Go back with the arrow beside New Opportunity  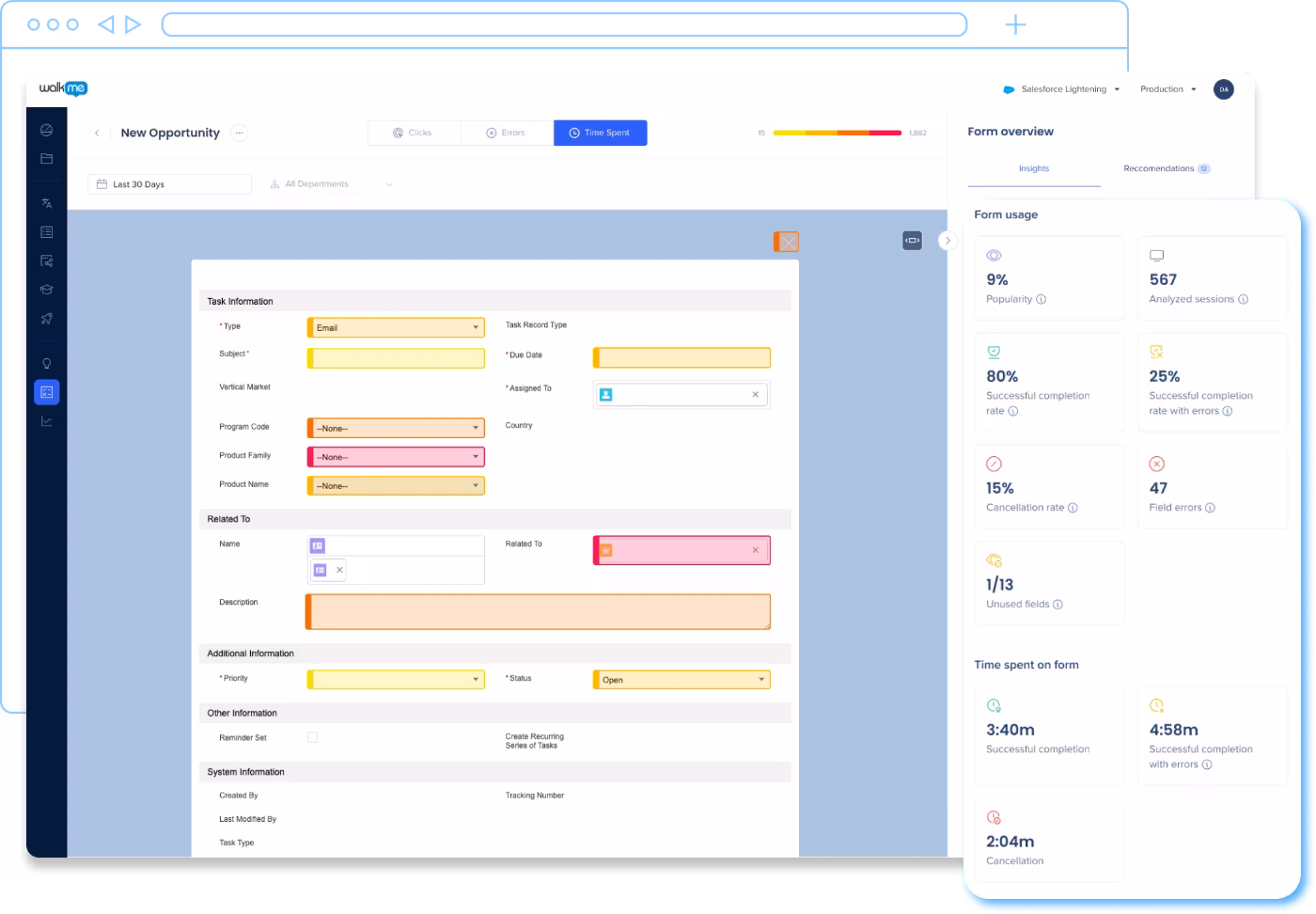tap(97, 133)
